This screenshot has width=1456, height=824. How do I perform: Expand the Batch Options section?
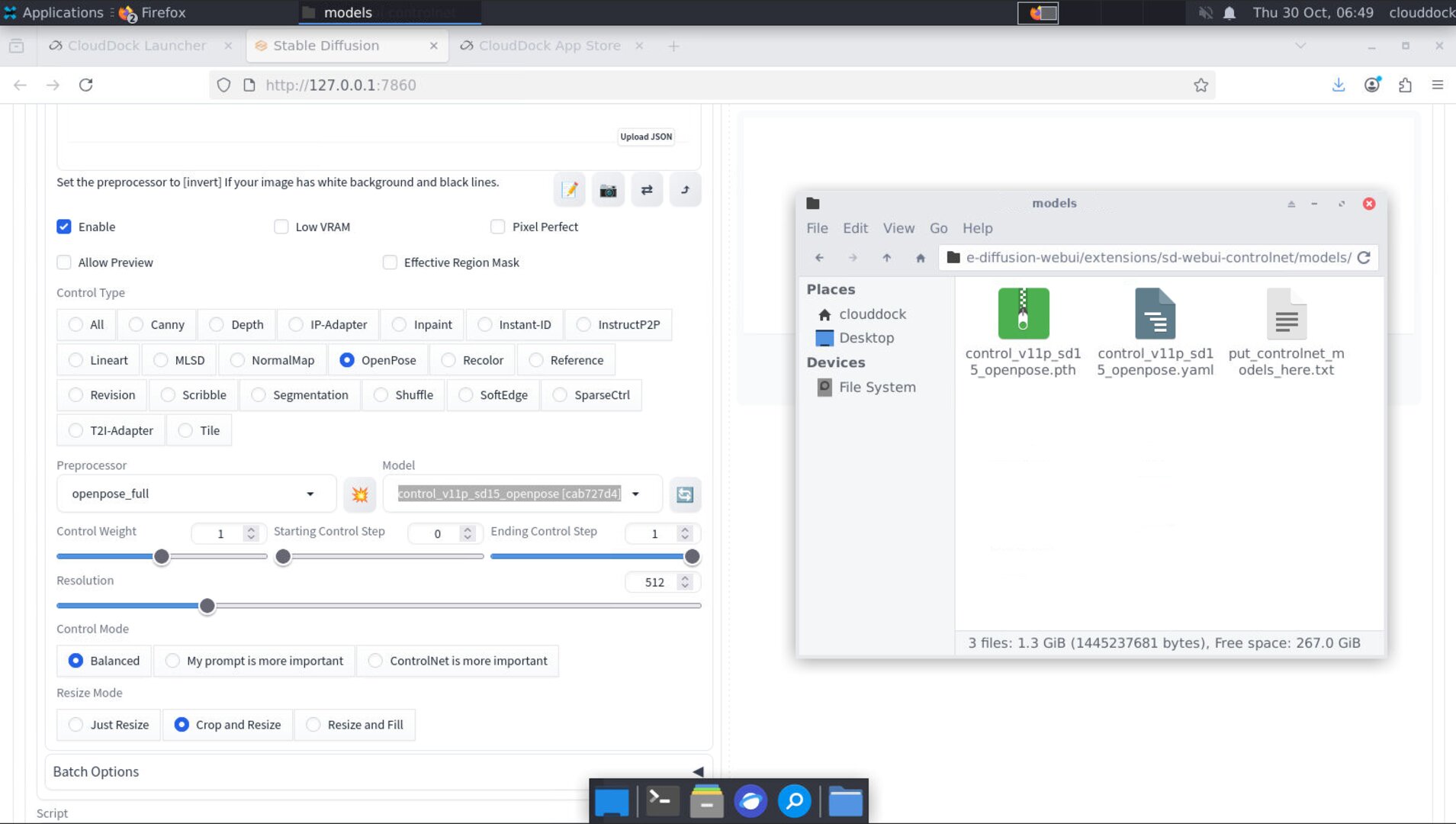pyautogui.click(x=95, y=771)
